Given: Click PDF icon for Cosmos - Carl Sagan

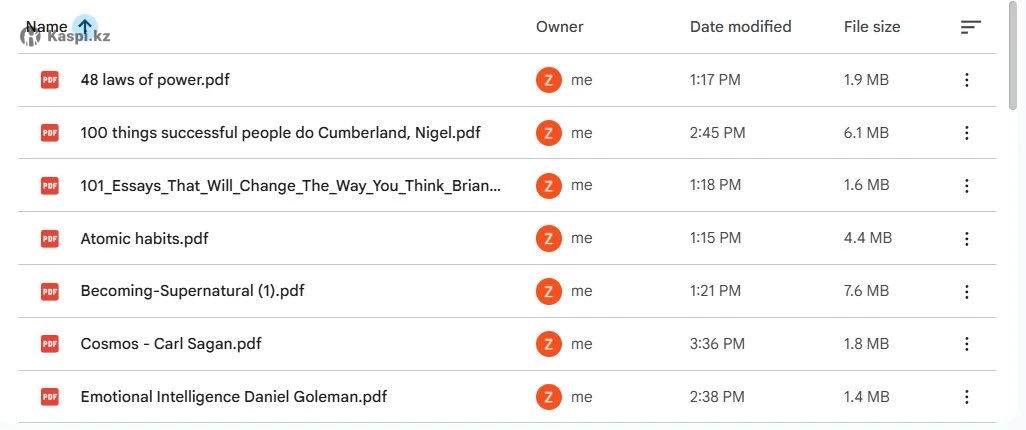Looking at the screenshot, I should [50, 344].
